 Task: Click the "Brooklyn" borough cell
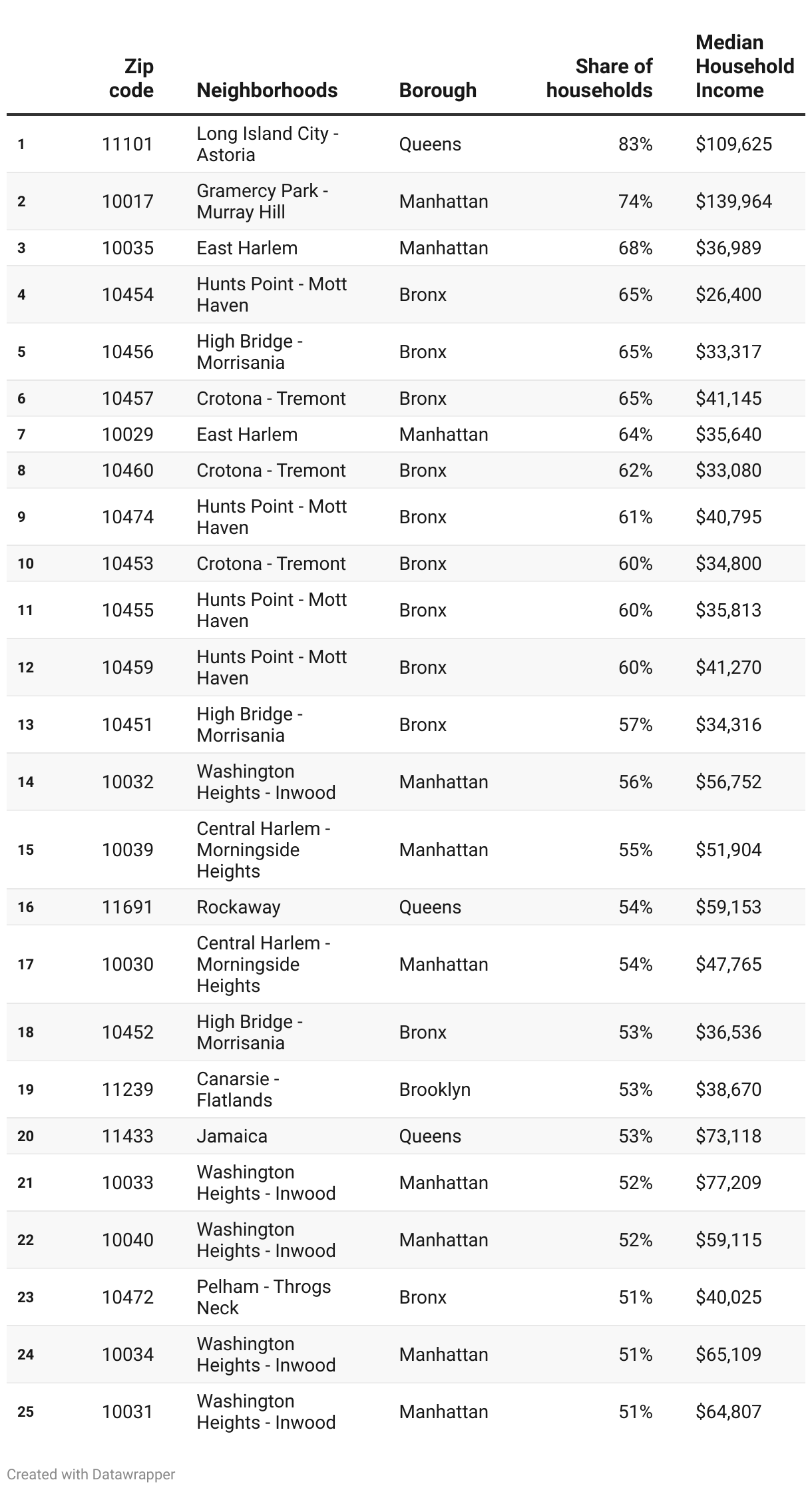[x=435, y=1089]
